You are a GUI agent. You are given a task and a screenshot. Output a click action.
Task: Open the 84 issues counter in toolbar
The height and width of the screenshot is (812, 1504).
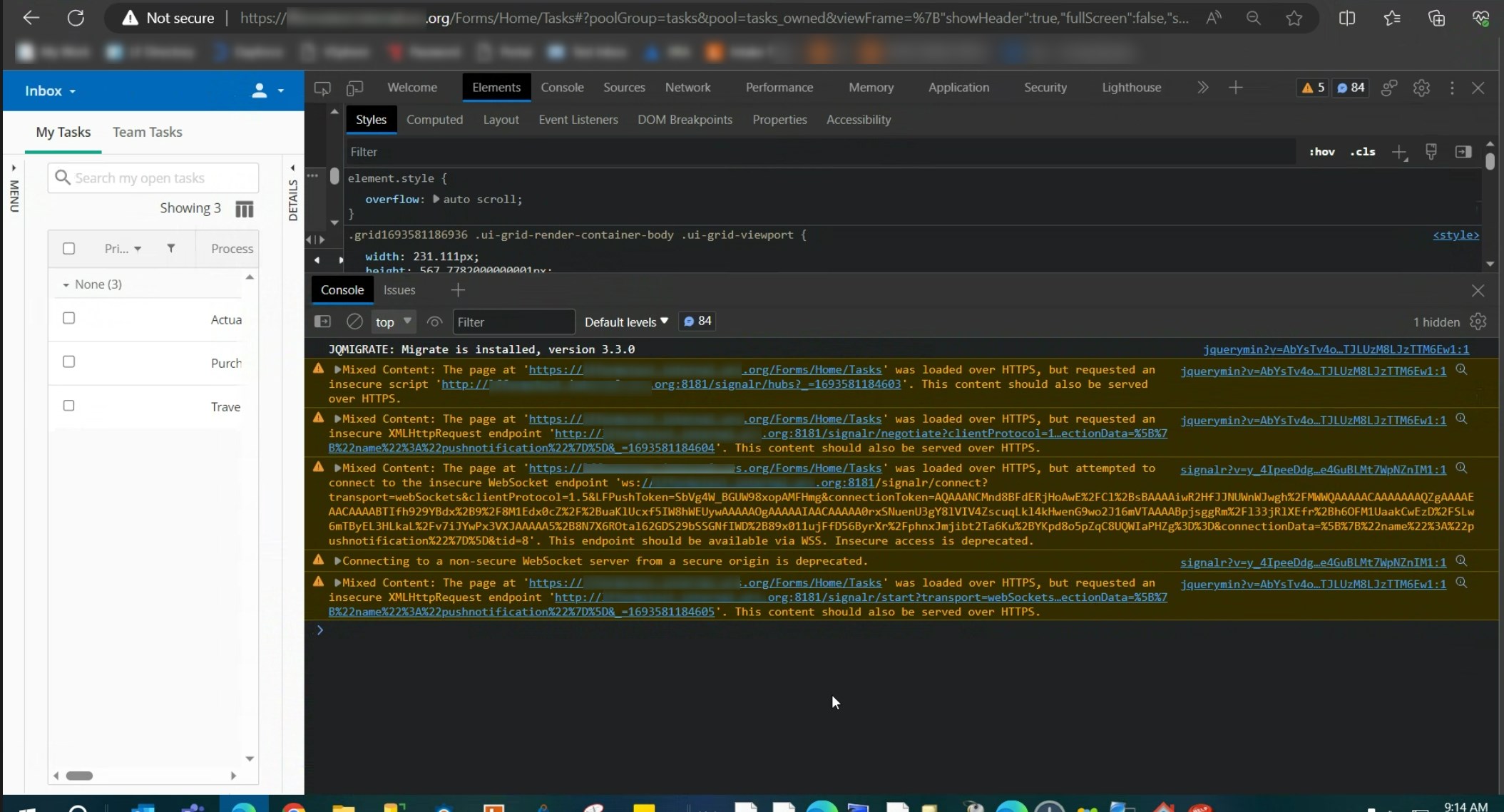(1351, 87)
